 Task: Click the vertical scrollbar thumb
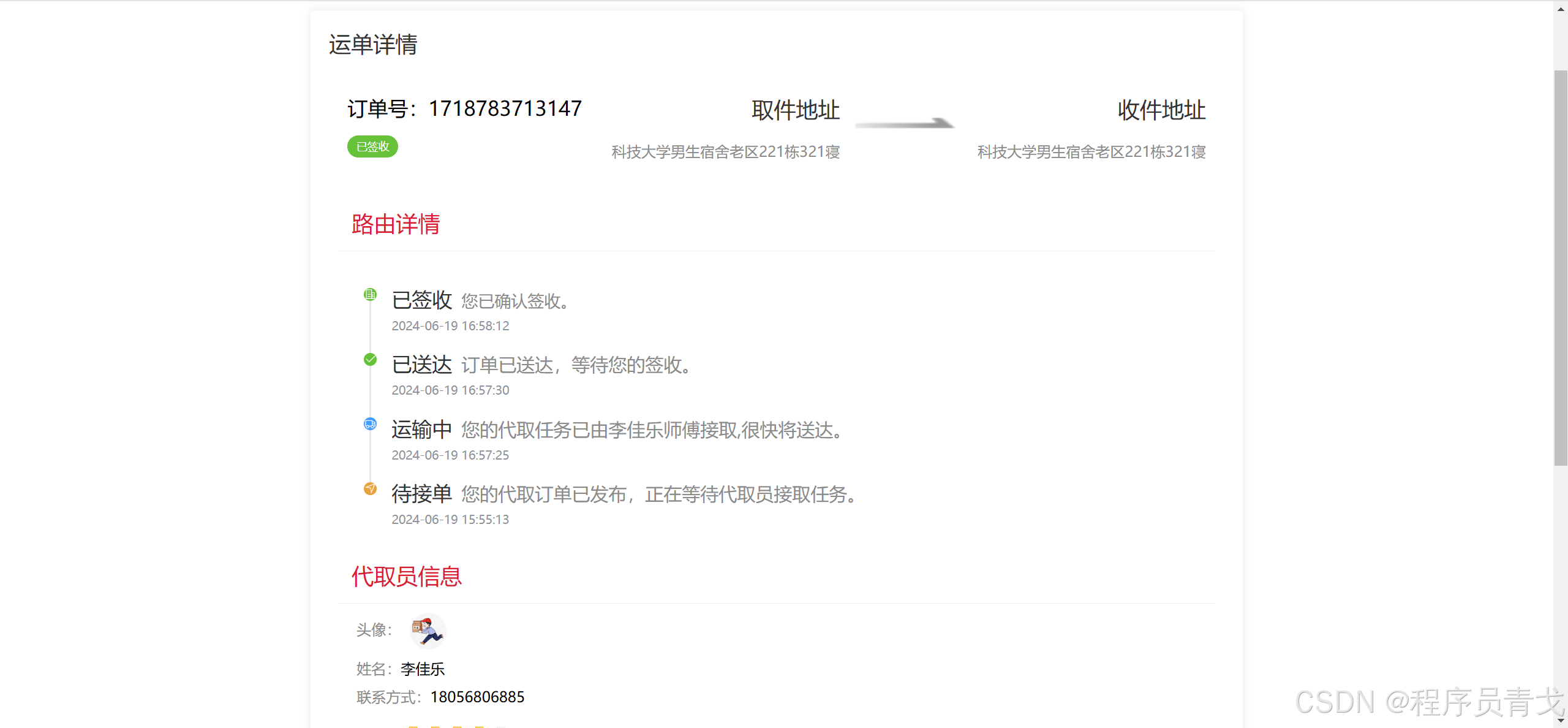(1561, 268)
